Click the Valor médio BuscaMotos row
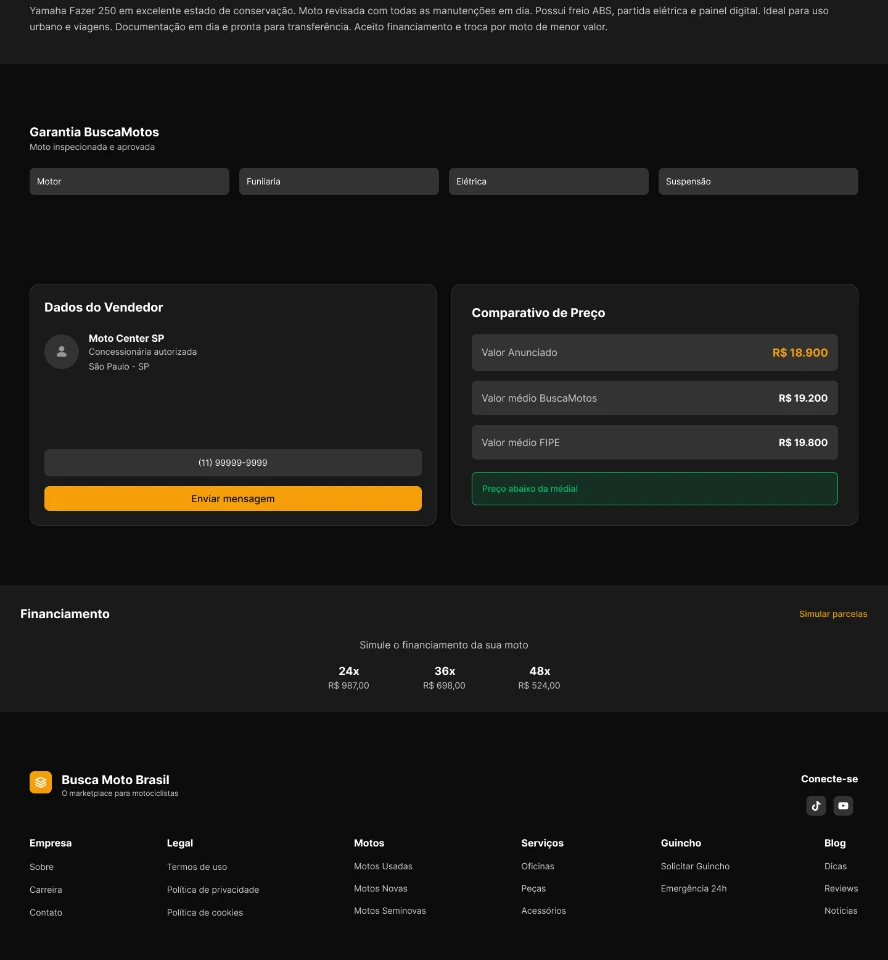This screenshot has height=960, width=888. (655, 398)
